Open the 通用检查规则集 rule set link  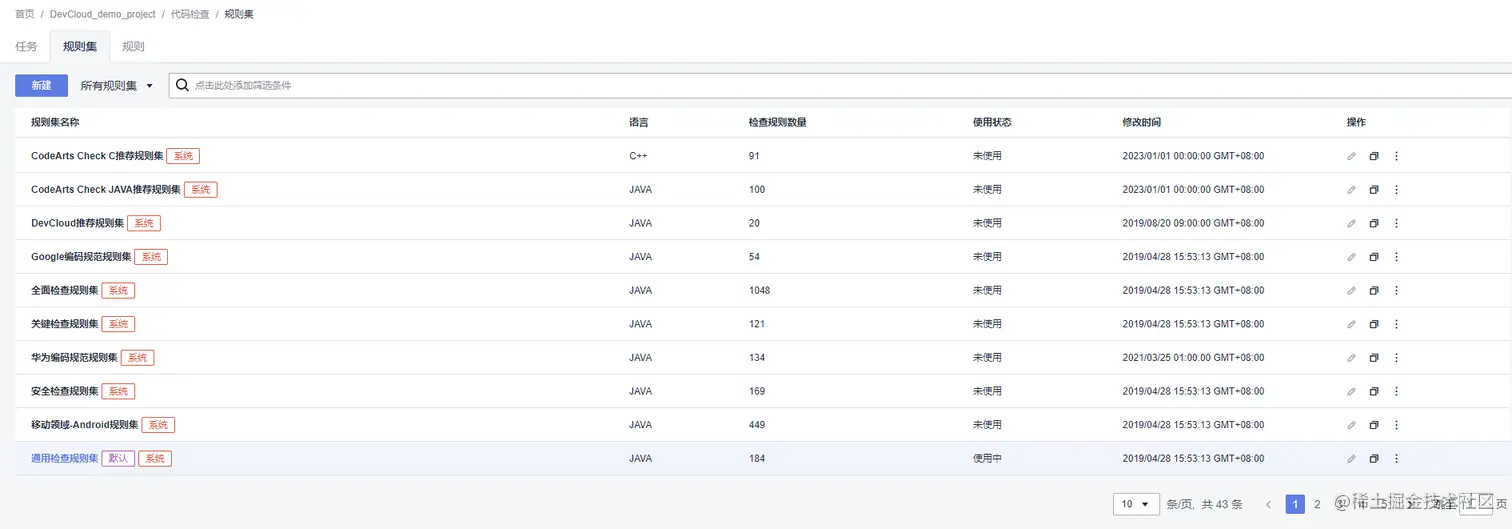tap(65, 459)
